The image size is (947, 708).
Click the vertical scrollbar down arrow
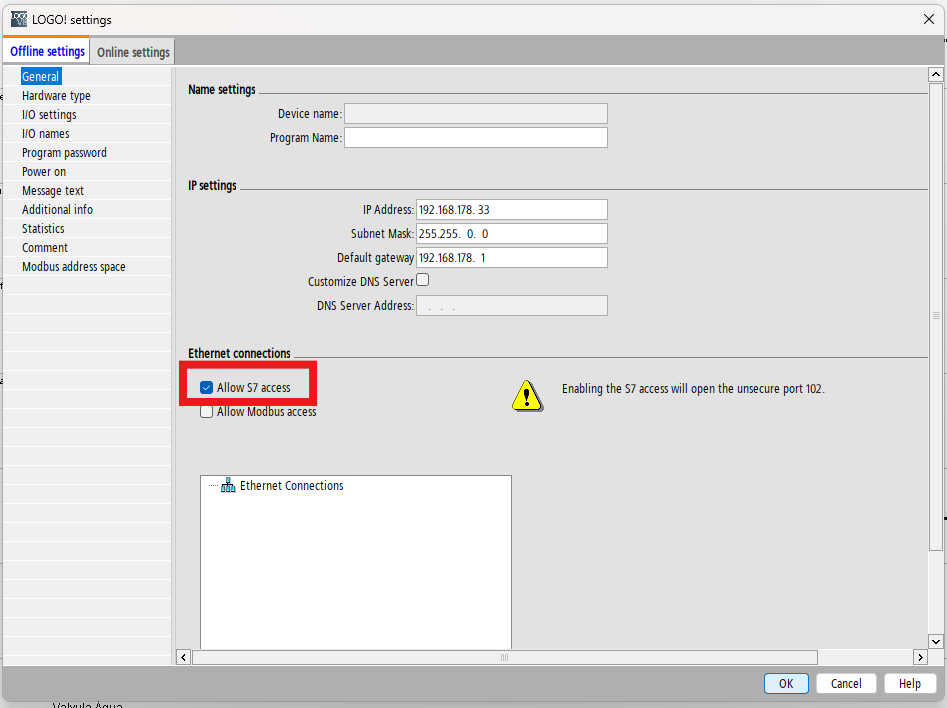(936, 642)
